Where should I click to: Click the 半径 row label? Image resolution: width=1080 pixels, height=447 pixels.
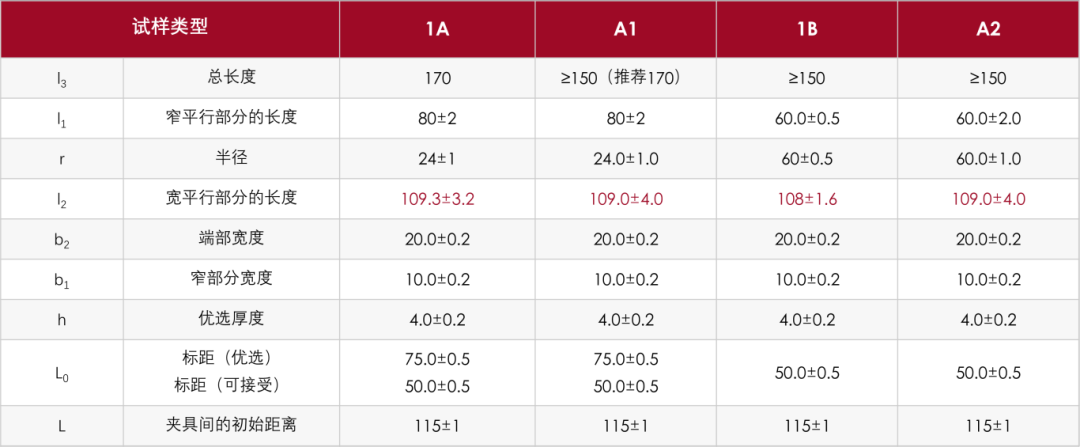click(x=231, y=158)
